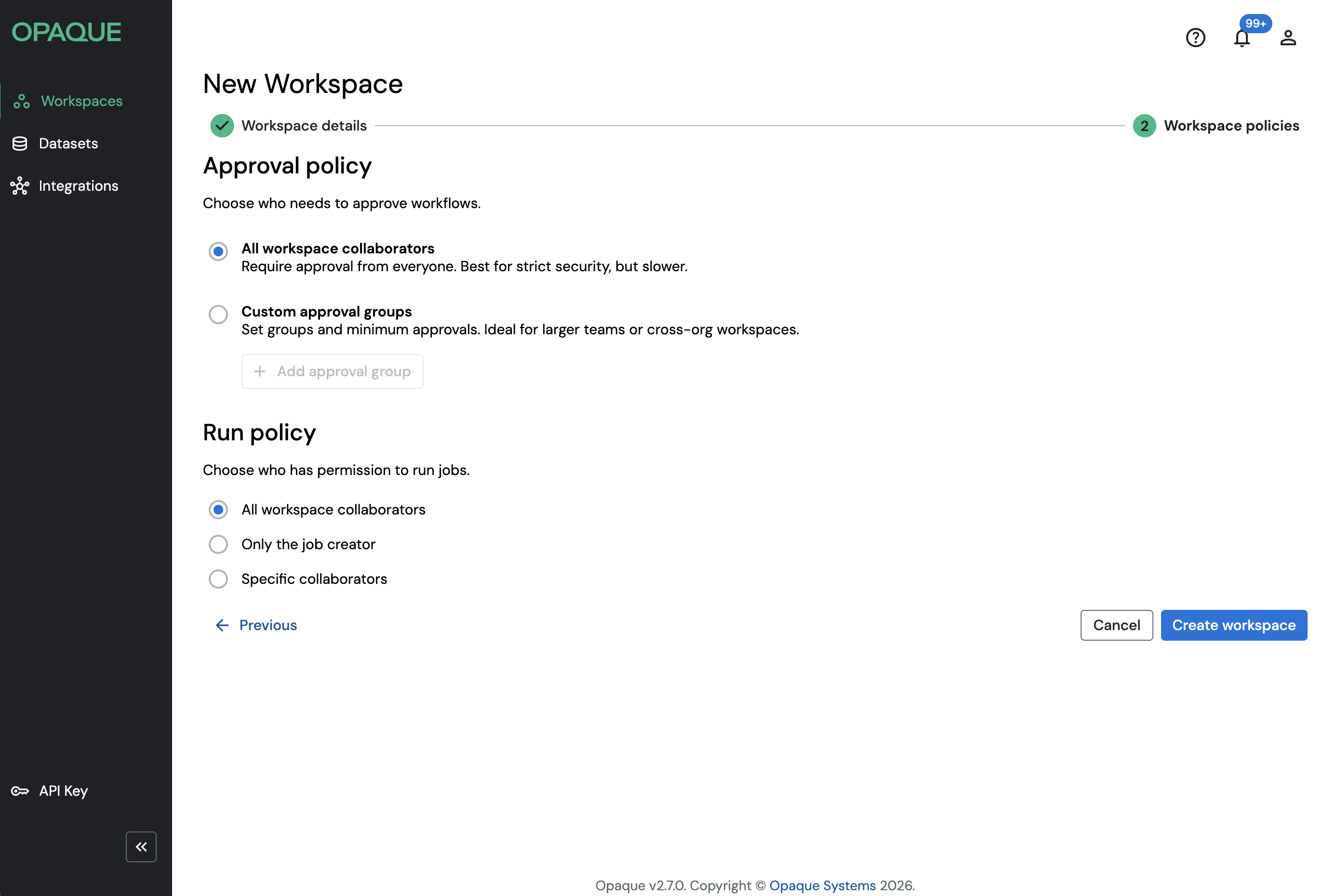Click the Datasets database icon
This screenshot has height=896, width=1337.
click(x=20, y=144)
